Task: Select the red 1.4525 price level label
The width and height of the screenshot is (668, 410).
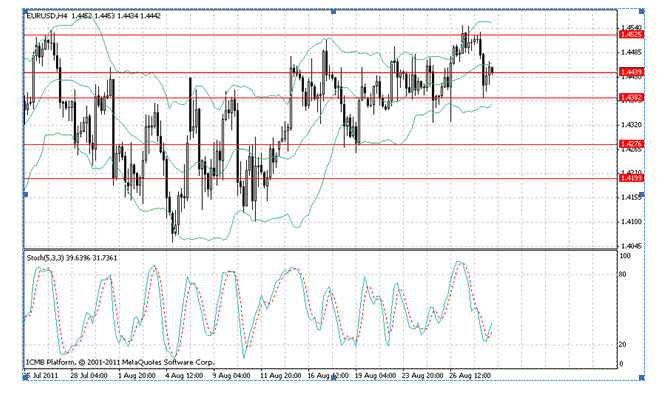Action: tap(631, 35)
